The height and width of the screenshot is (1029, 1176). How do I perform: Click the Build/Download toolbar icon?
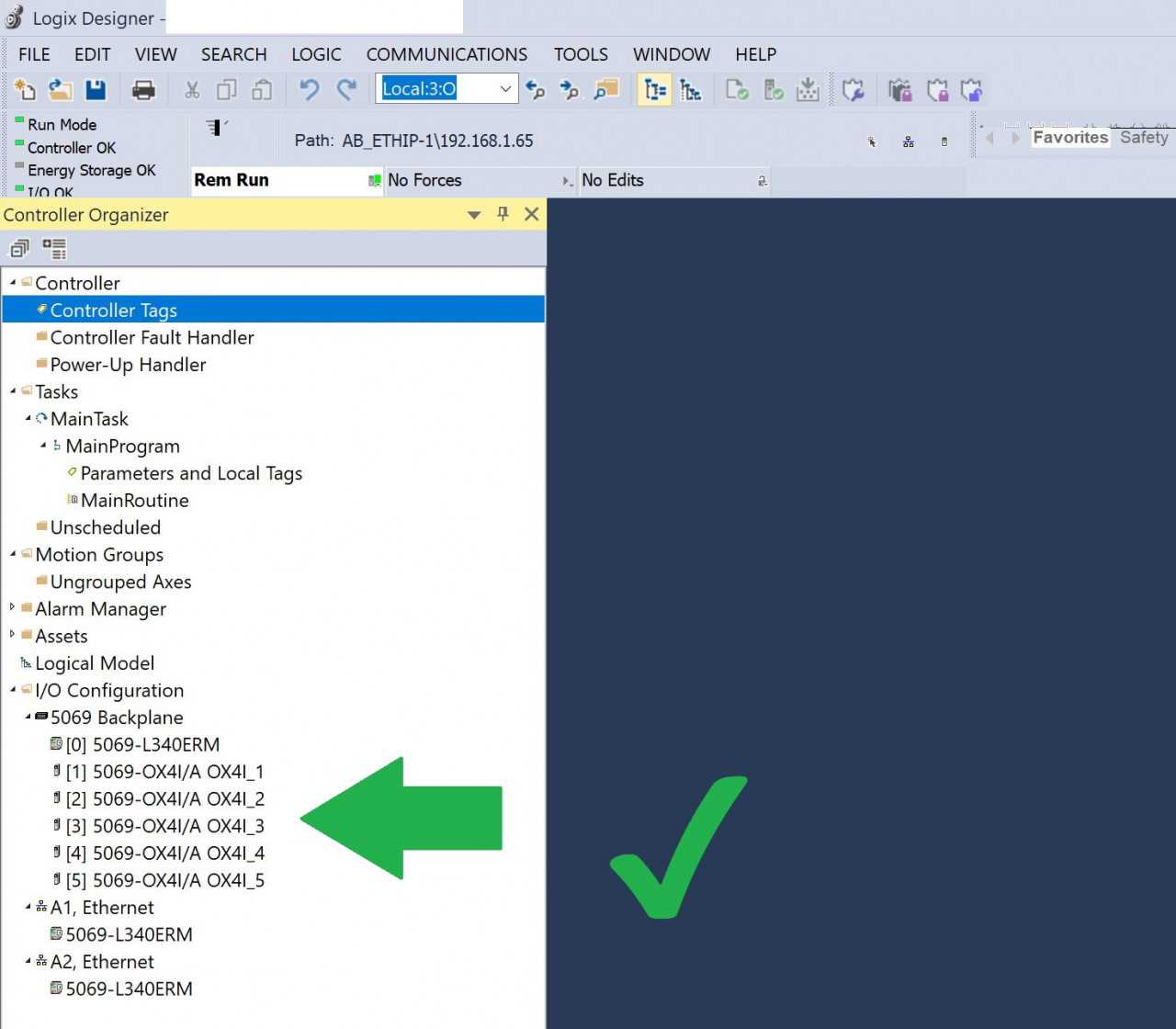[808, 89]
